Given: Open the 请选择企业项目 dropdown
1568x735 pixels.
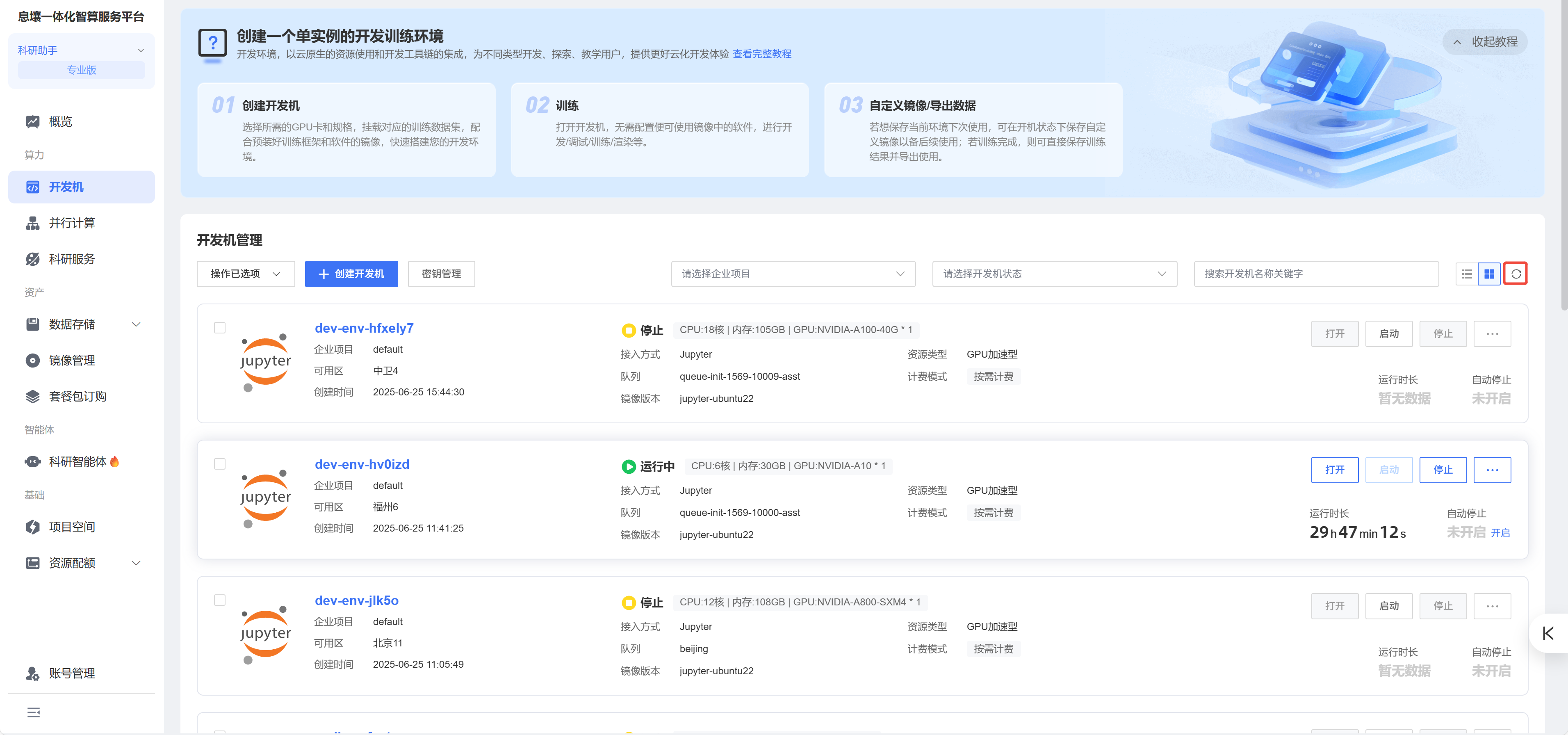Looking at the screenshot, I should (x=793, y=274).
